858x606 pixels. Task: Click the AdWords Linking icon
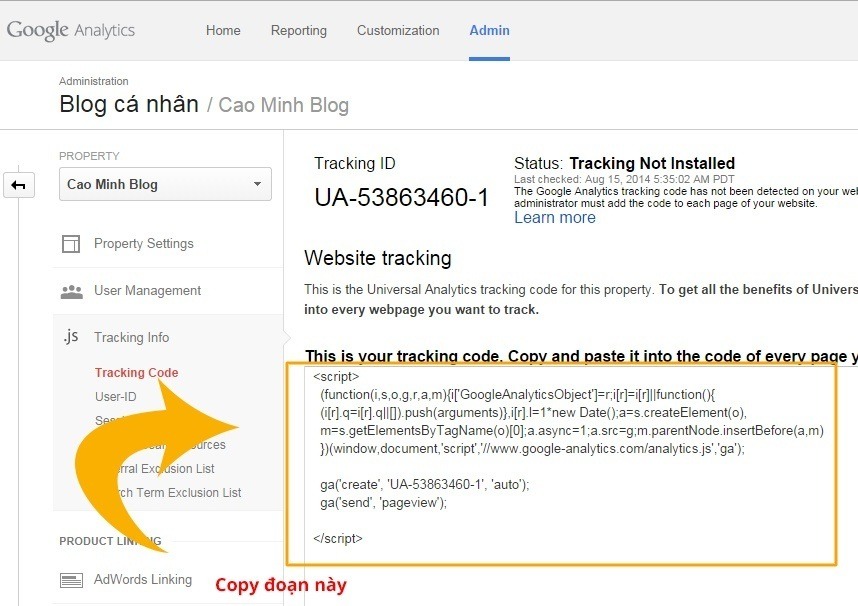coord(71,580)
